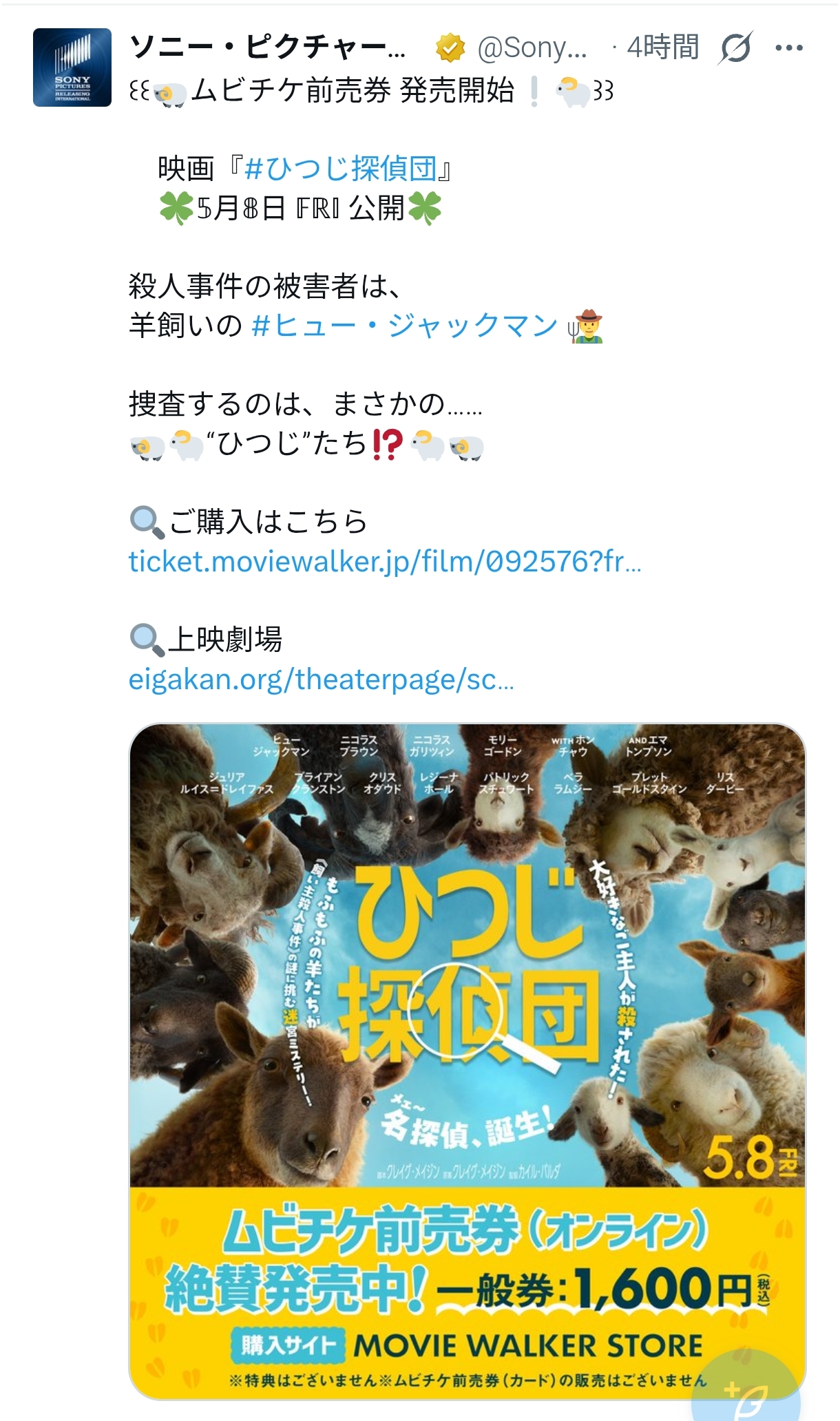
Task: Tap the MOVIE WALKER STORE text on the poster
Action: [528, 1346]
